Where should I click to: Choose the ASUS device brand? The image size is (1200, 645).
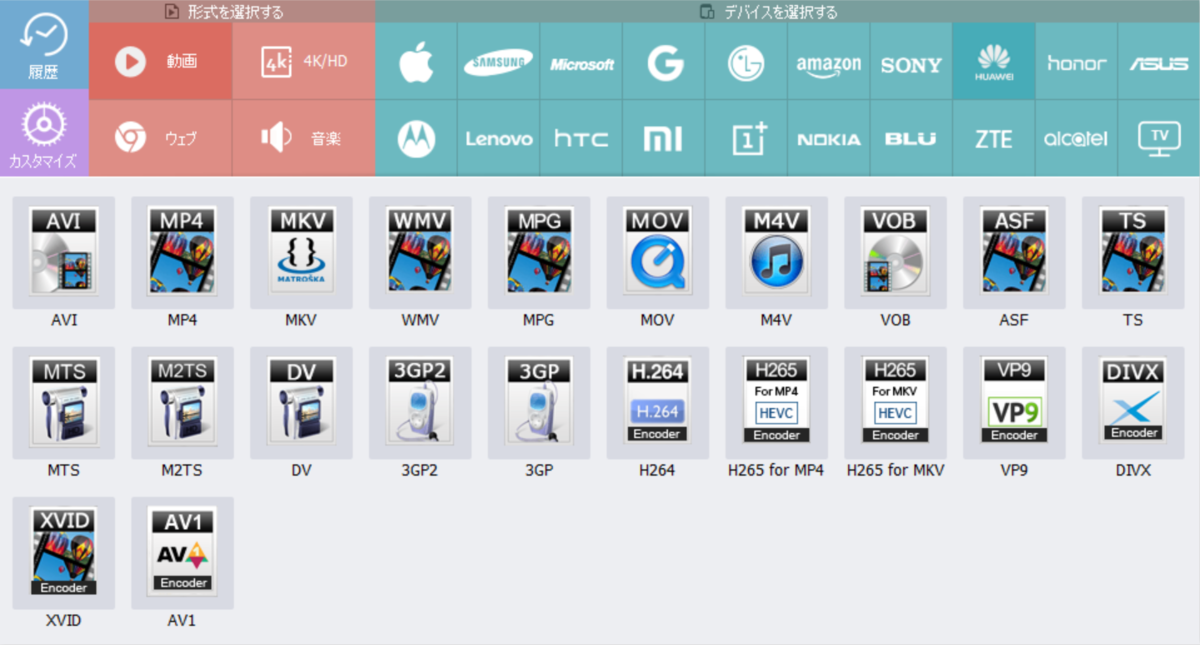[1159, 62]
